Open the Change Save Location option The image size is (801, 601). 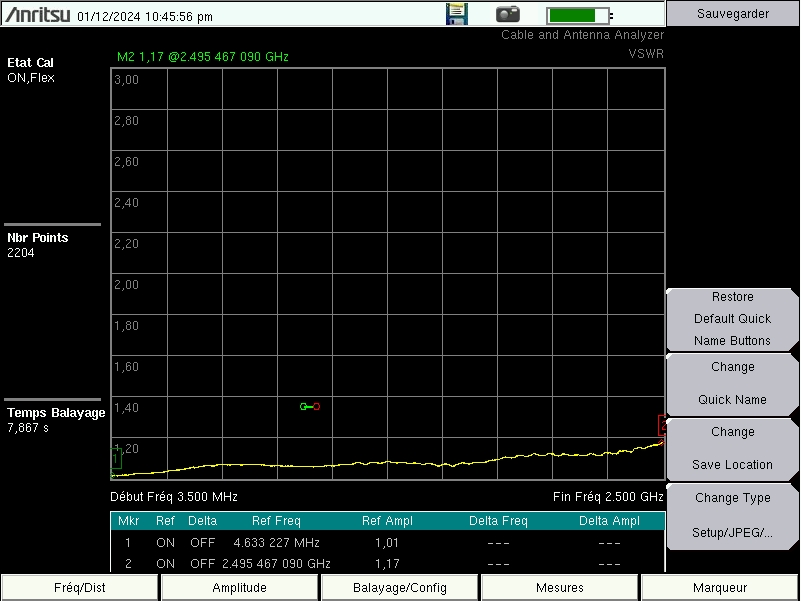point(732,449)
